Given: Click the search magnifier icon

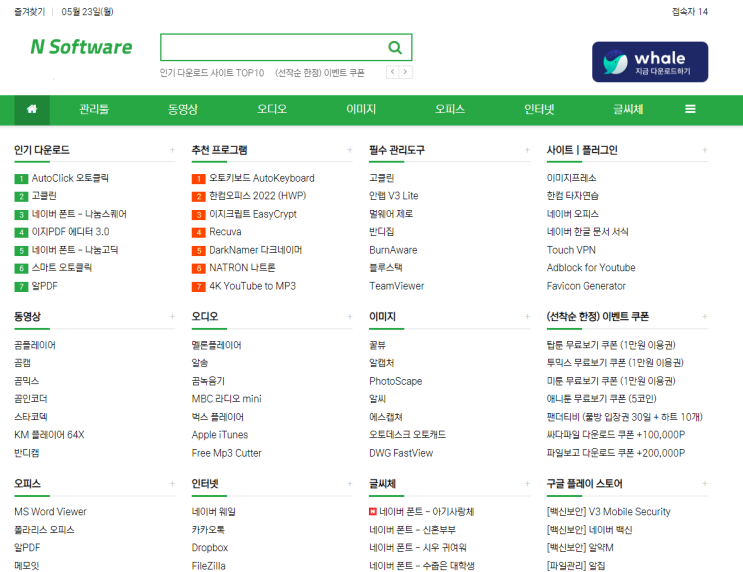Looking at the screenshot, I should pyautogui.click(x=395, y=47).
